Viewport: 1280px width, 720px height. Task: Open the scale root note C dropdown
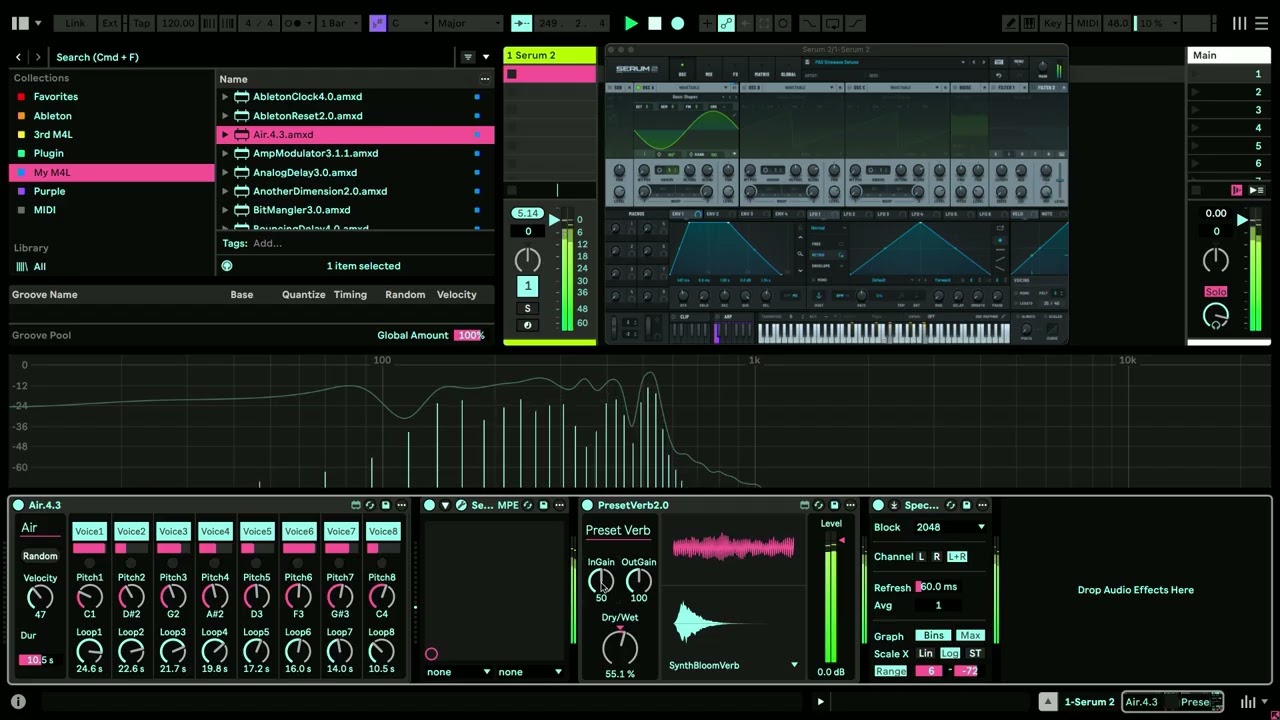(410, 23)
